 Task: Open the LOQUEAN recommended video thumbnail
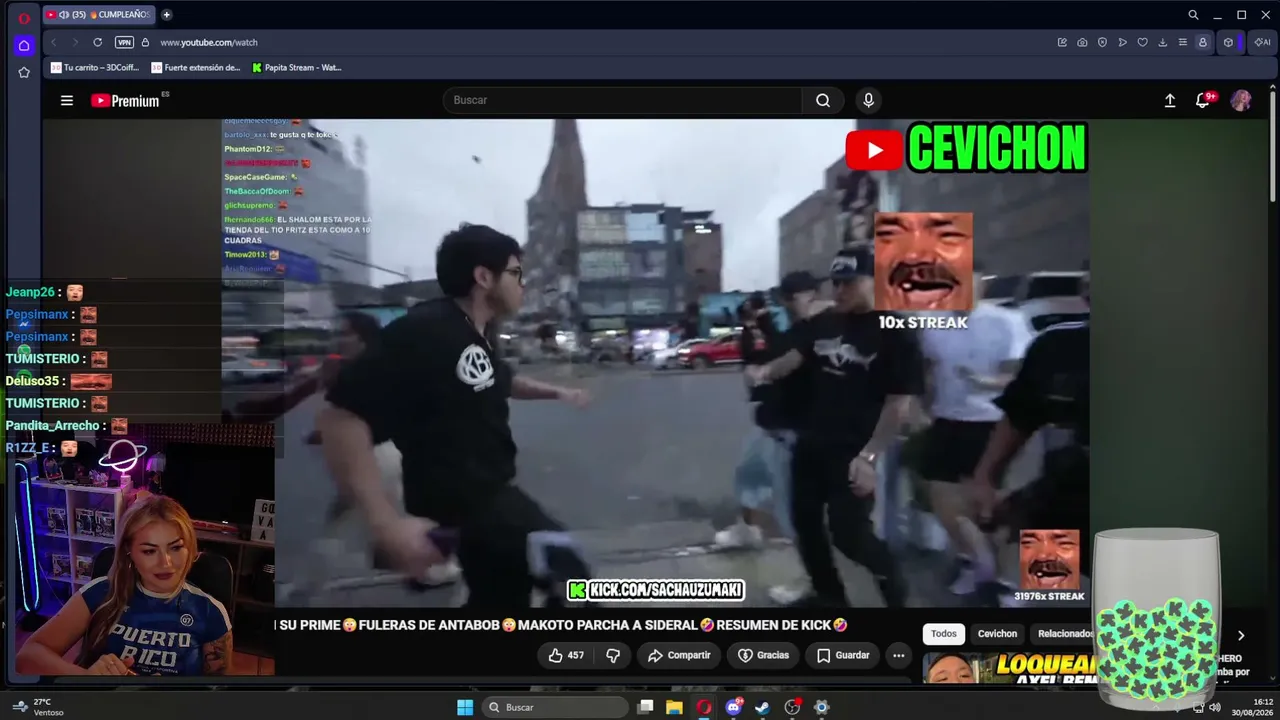pos(1010,668)
